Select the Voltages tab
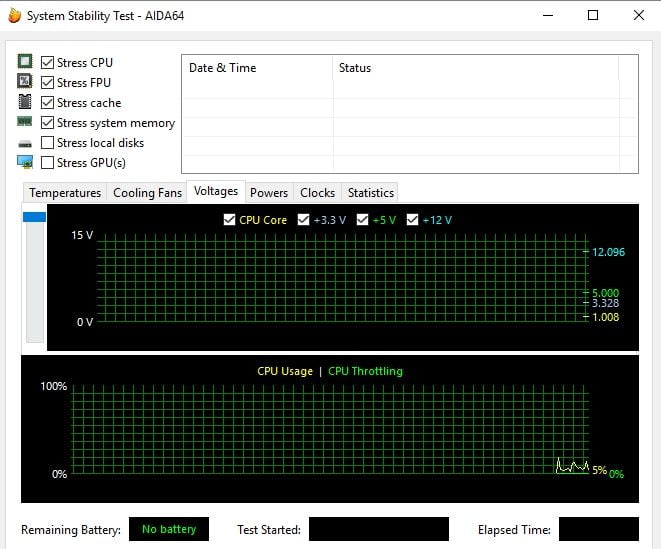 pyautogui.click(x=216, y=191)
